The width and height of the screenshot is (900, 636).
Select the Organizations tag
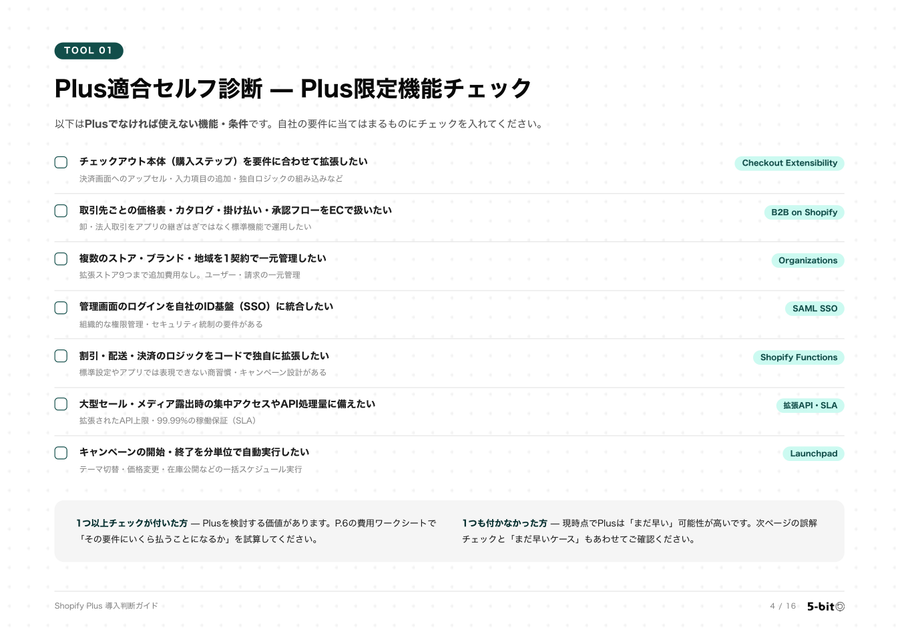pyautogui.click(x=808, y=261)
